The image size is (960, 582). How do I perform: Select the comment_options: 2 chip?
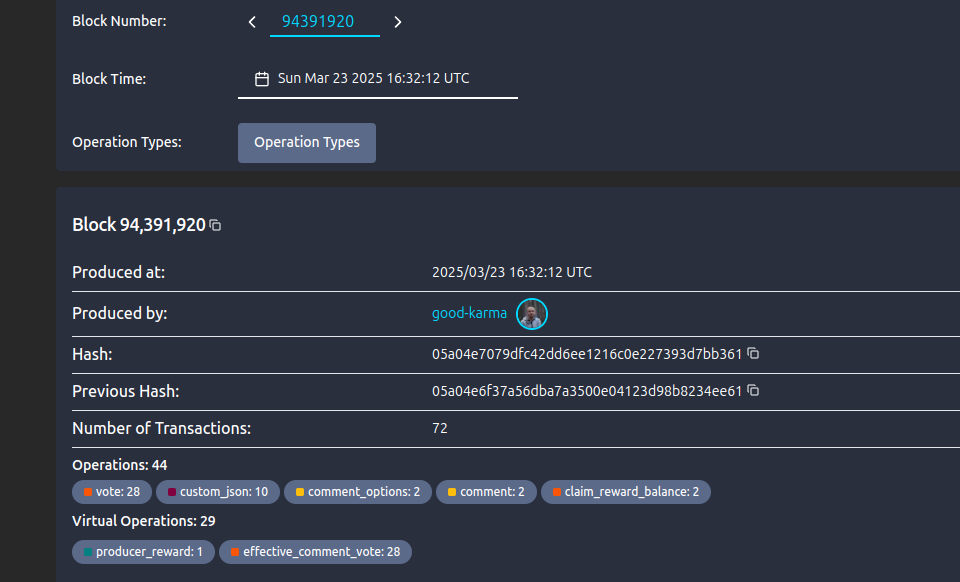[x=357, y=492]
